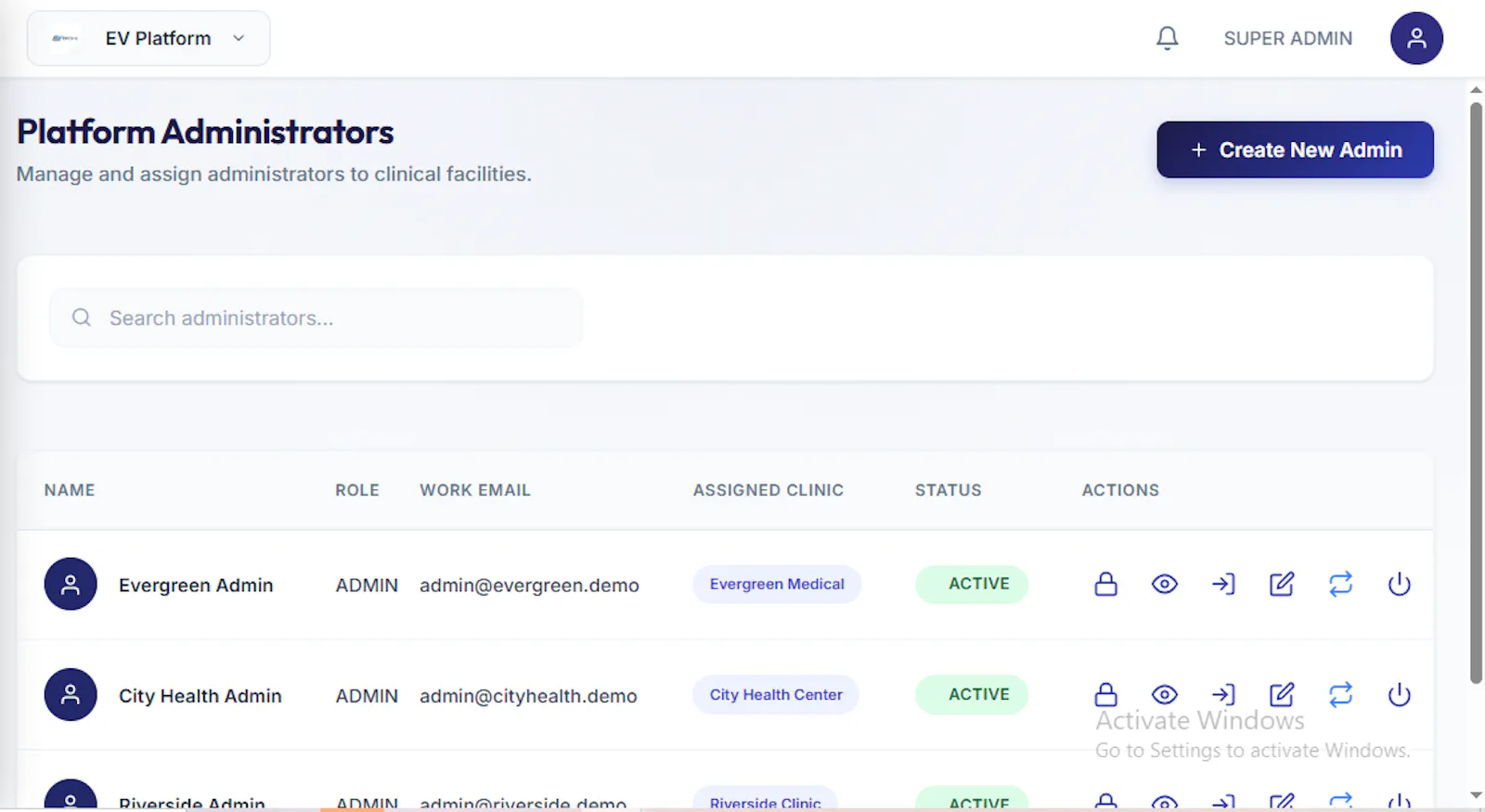This screenshot has height=812, width=1485.
Task: Edit City Health Admin with pencil icon
Action: pos(1282,694)
